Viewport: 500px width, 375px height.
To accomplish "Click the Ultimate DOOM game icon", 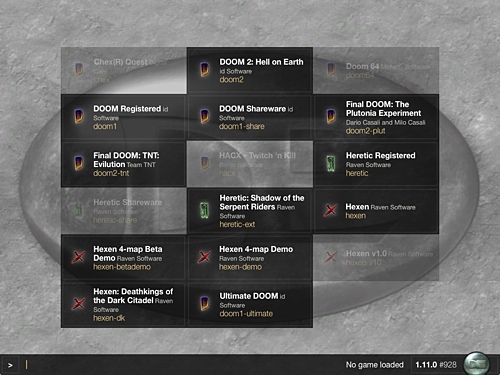I will pos(205,304).
